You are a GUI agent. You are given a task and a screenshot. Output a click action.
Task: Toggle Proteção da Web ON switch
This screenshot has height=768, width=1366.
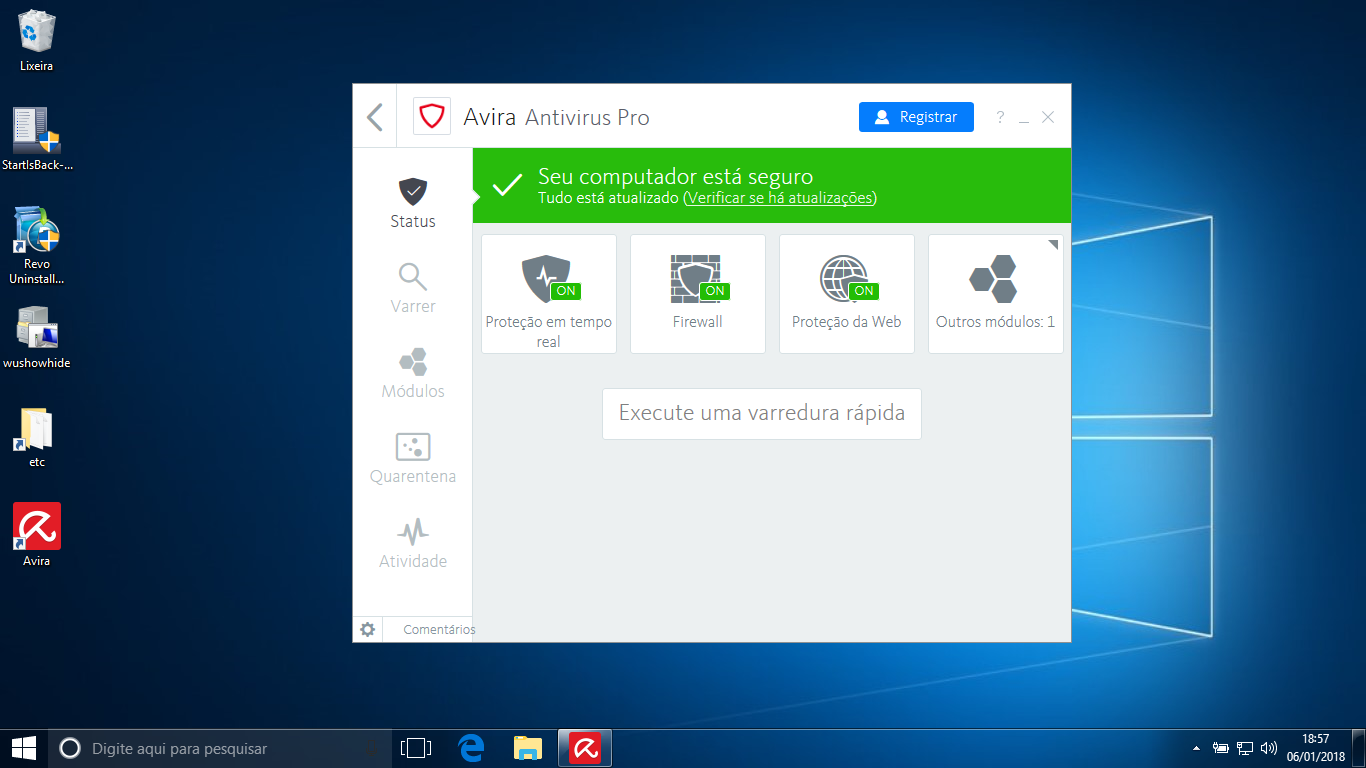pos(863,291)
